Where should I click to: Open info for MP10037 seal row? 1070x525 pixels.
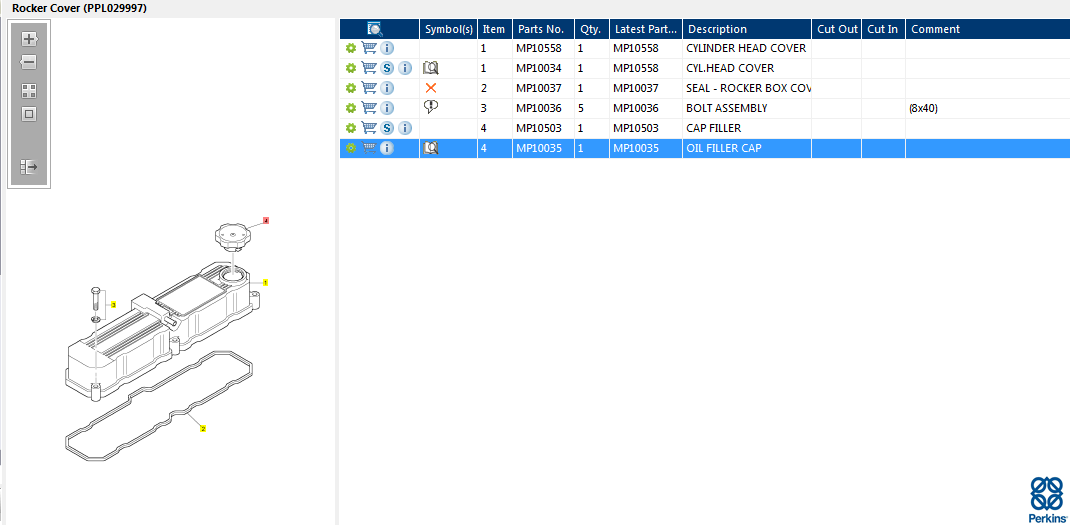coord(387,88)
